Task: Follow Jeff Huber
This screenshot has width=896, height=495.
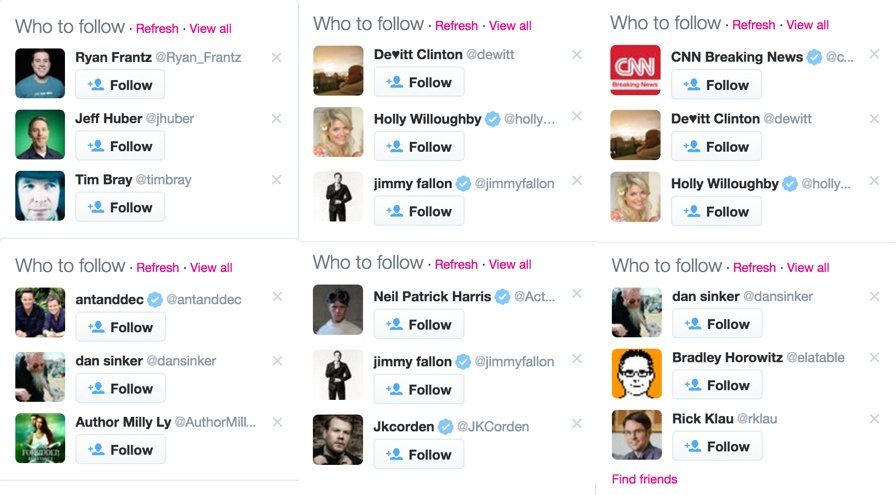Action: (x=120, y=146)
